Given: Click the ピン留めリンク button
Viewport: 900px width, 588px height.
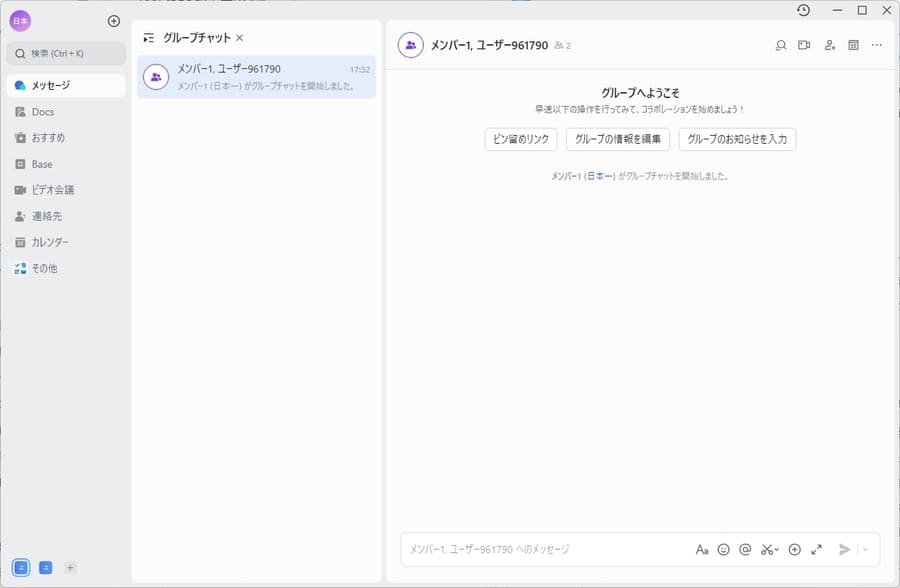Looking at the screenshot, I should 522,139.
